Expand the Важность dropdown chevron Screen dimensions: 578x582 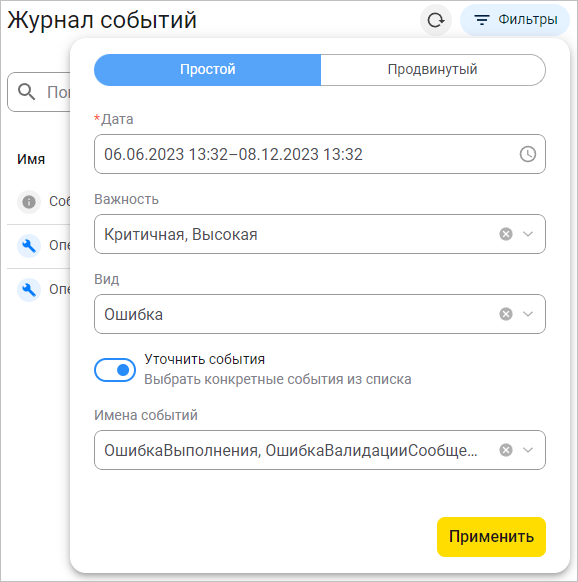528,234
